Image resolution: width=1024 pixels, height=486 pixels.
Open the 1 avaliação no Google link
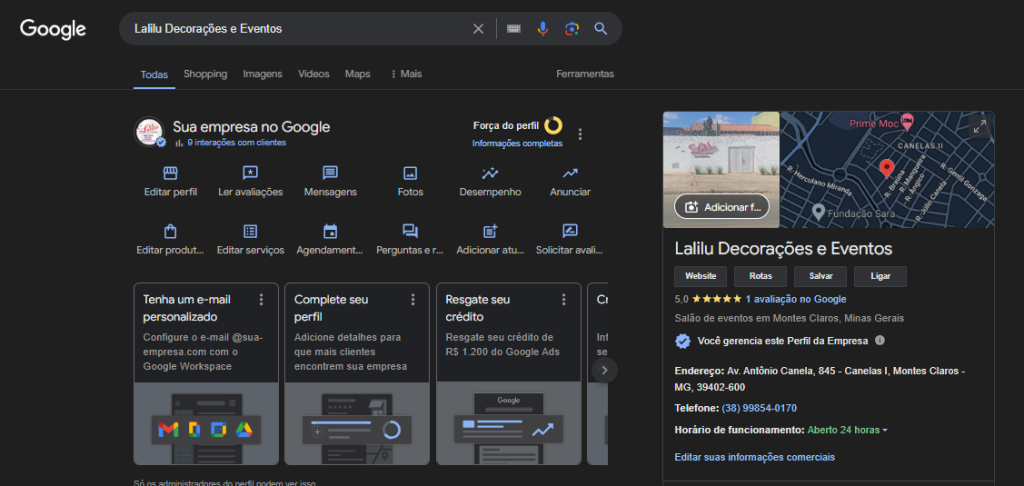click(x=795, y=299)
